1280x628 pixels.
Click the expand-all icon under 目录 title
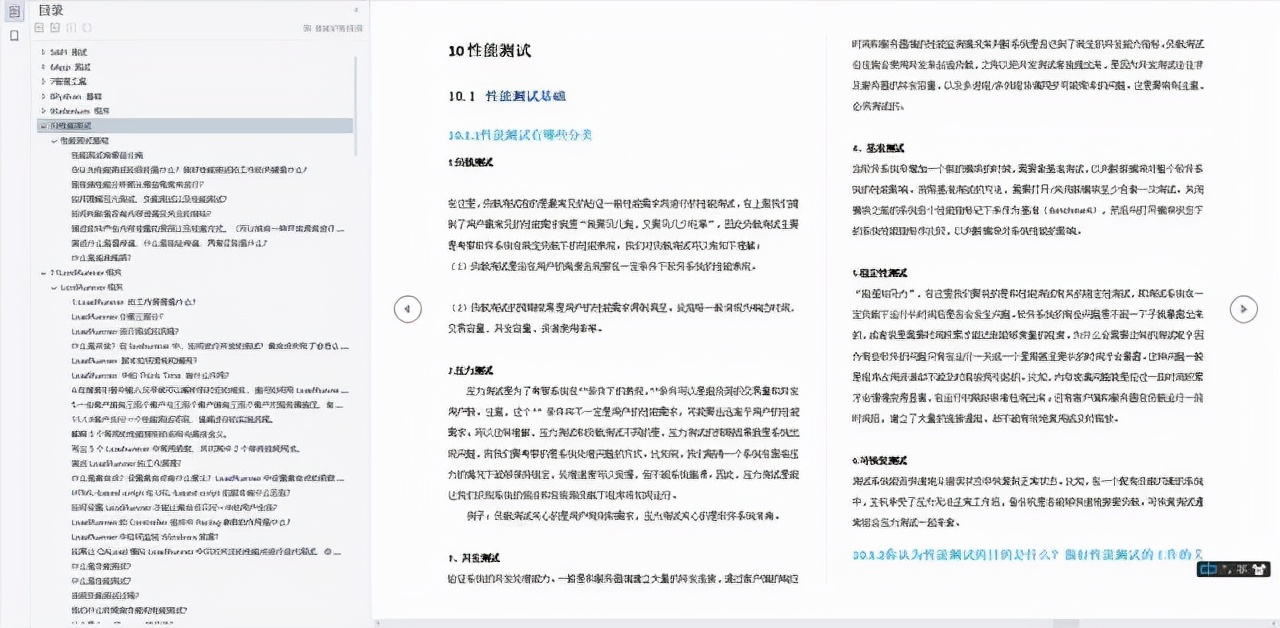(40, 28)
